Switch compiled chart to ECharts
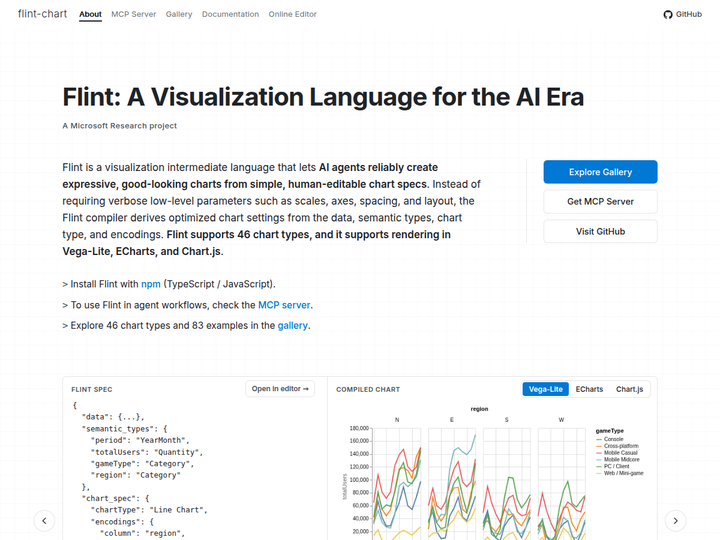The height and width of the screenshot is (540, 720). click(589, 389)
